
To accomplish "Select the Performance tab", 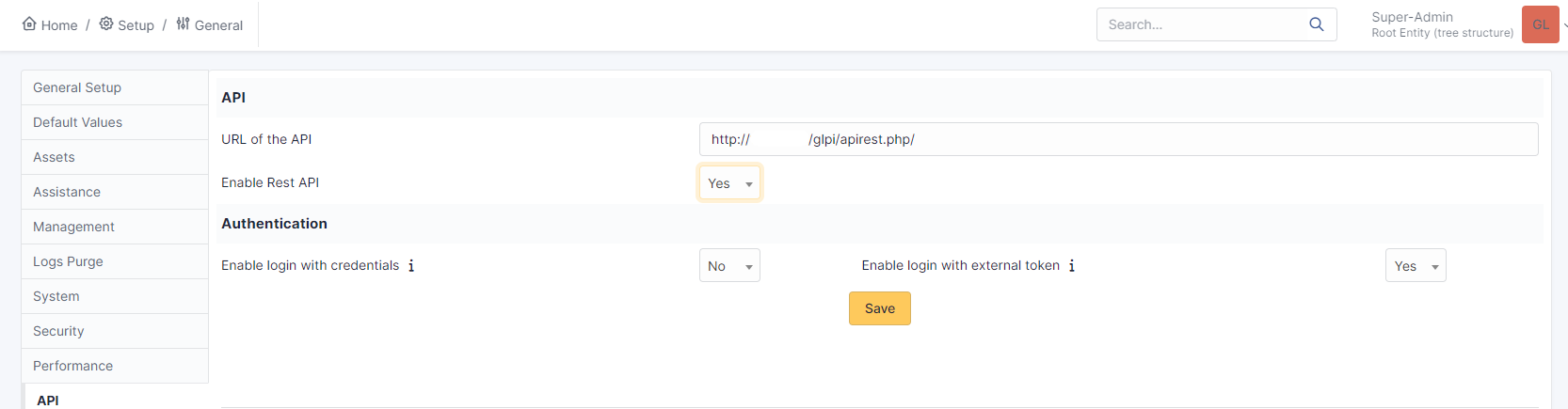I will [x=72, y=366].
